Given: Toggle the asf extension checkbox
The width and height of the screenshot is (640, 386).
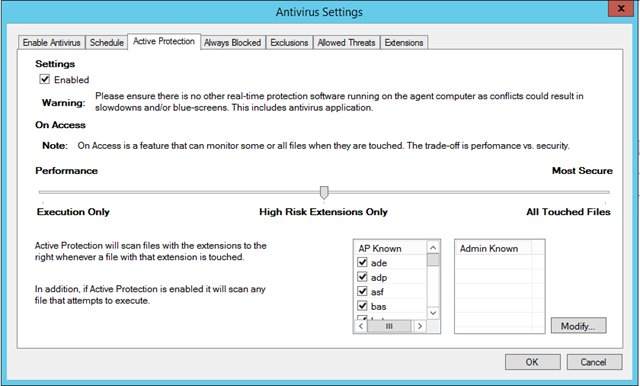Looking at the screenshot, I should (362, 291).
